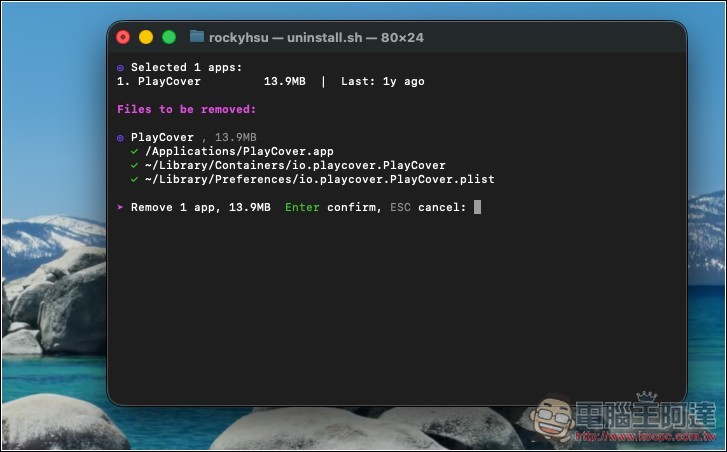Click the 'Selected 1 apps:' line
727x452 pixels.
(x=186, y=68)
